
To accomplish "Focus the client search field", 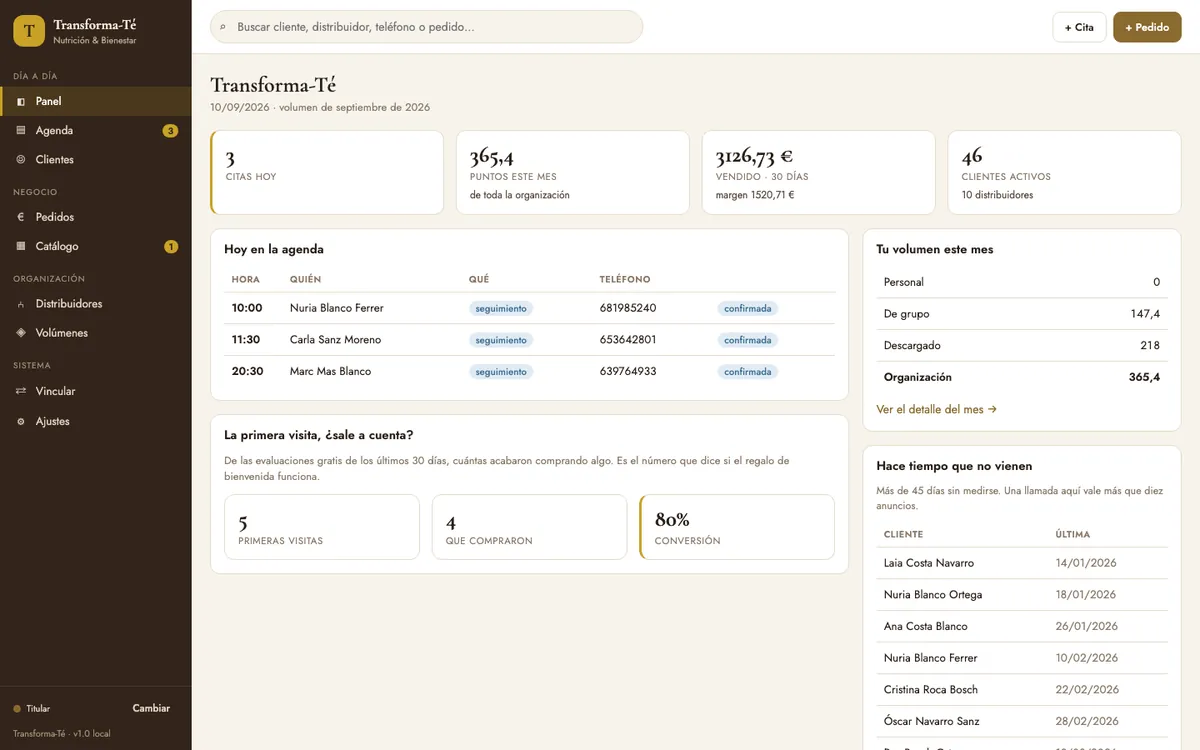I will [426, 27].
